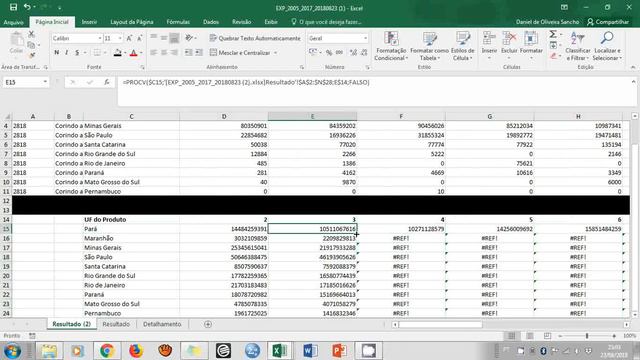Toggle Bold (N) formatting
The height and width of the screenshot is (360, 640).
click(56, 52)
